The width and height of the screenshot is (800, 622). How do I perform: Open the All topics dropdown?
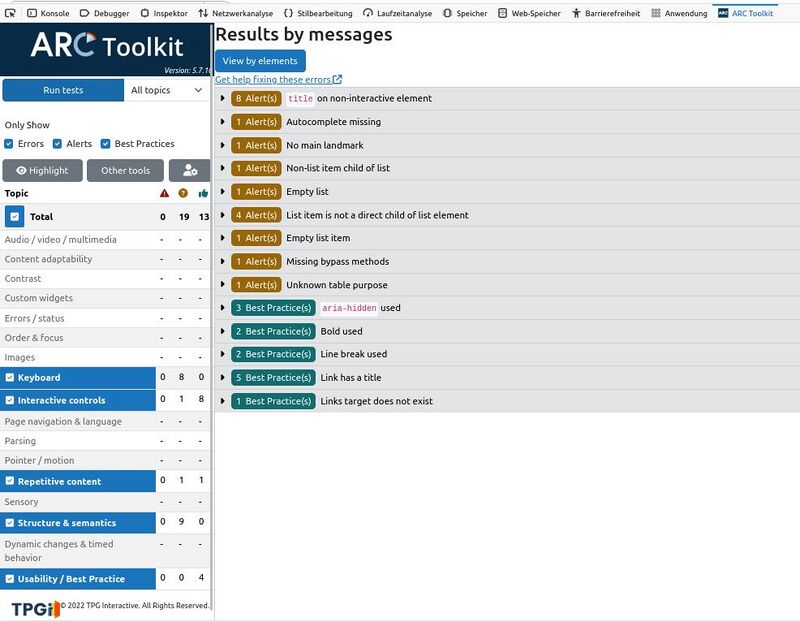166,90
